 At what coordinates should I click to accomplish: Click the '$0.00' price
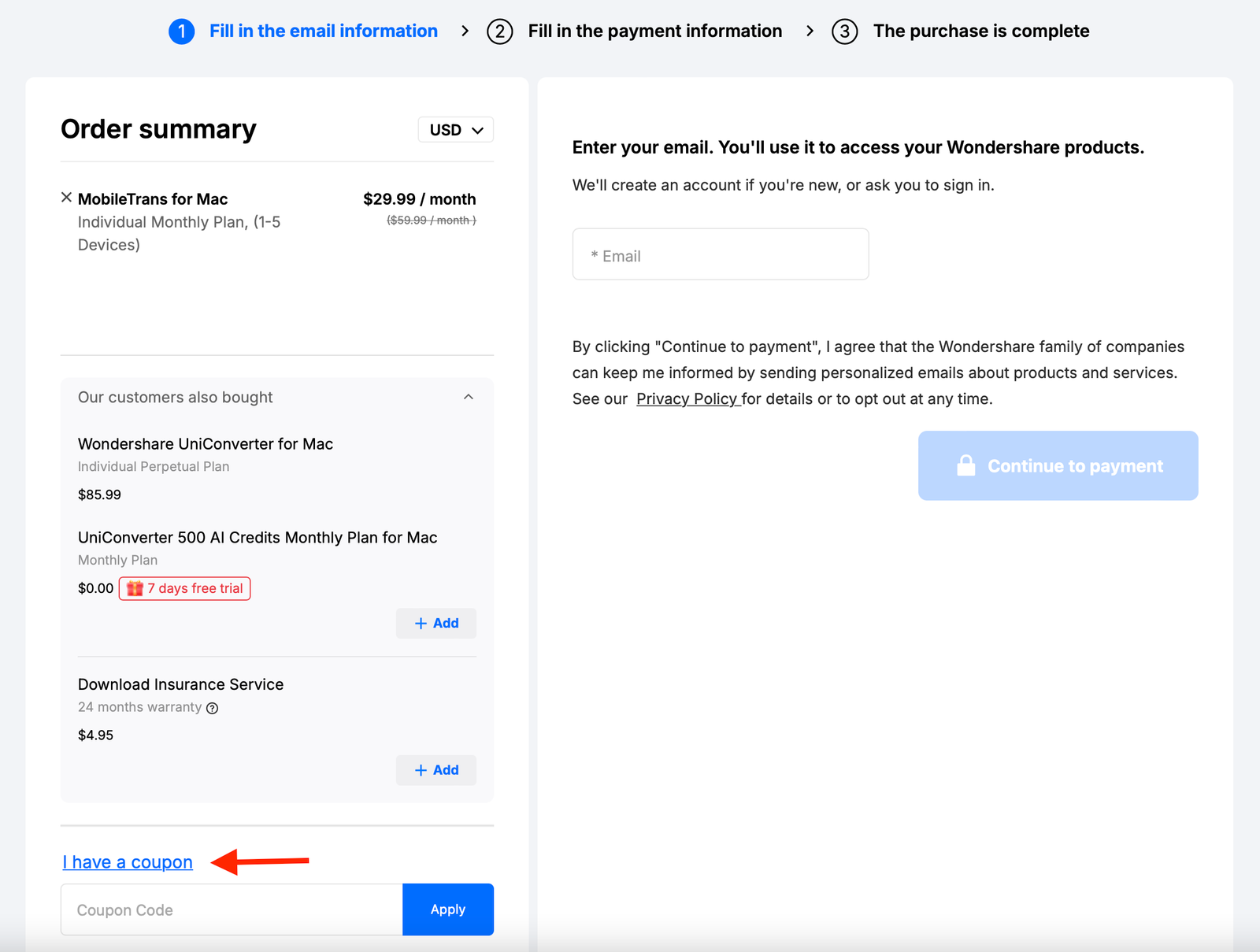point(95,588)
